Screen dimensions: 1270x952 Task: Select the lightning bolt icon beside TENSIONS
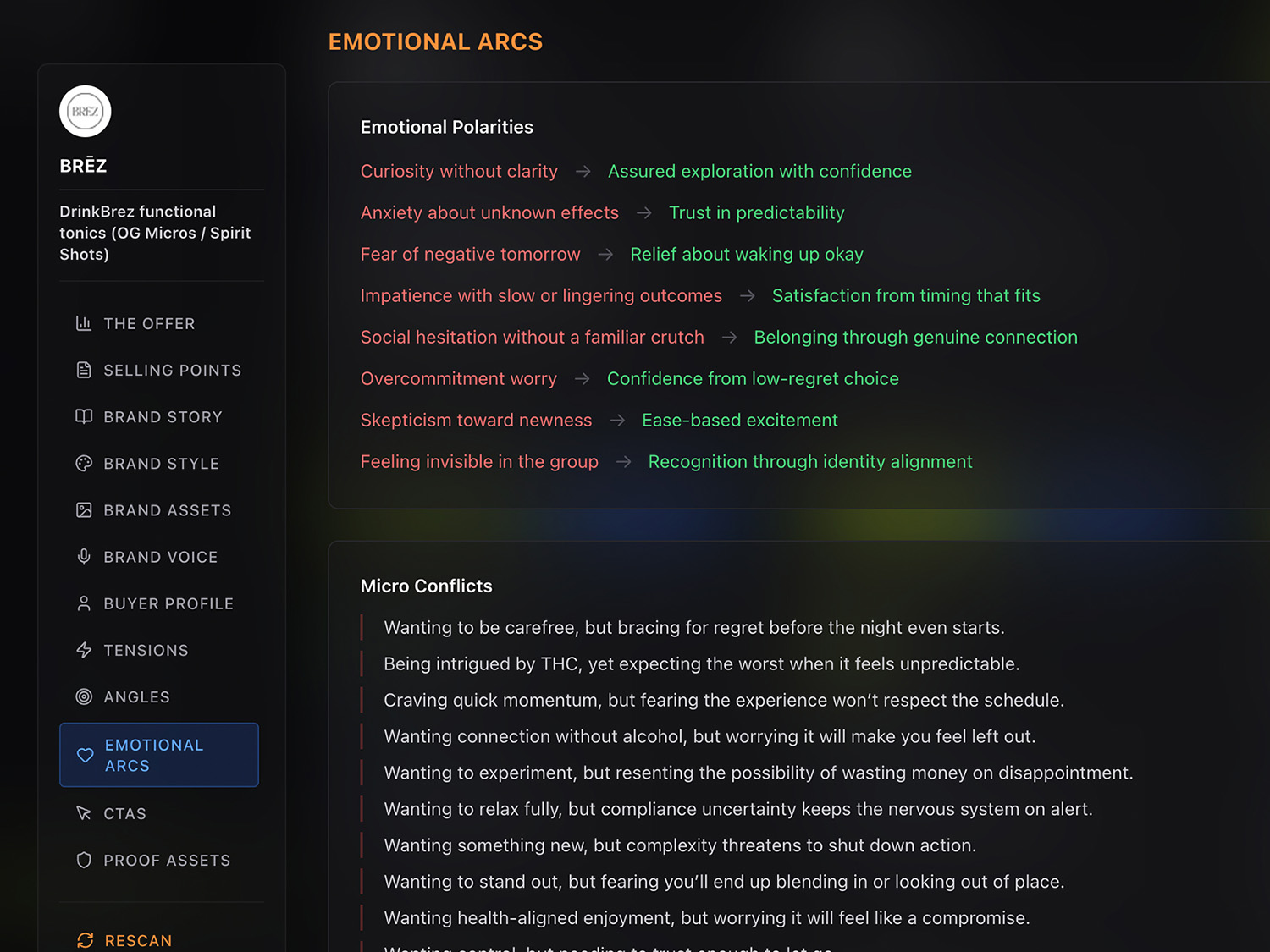pos(84,650)
